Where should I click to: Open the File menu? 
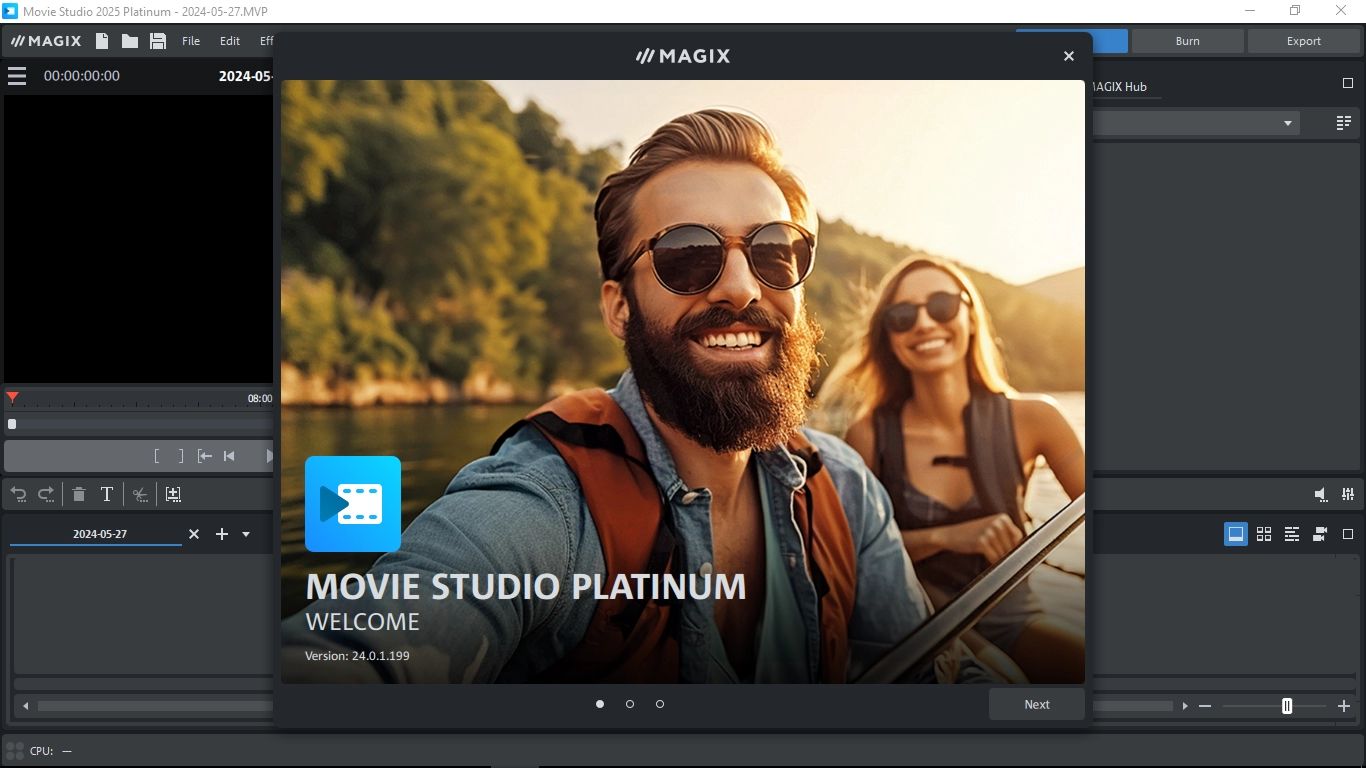point(191,41)
